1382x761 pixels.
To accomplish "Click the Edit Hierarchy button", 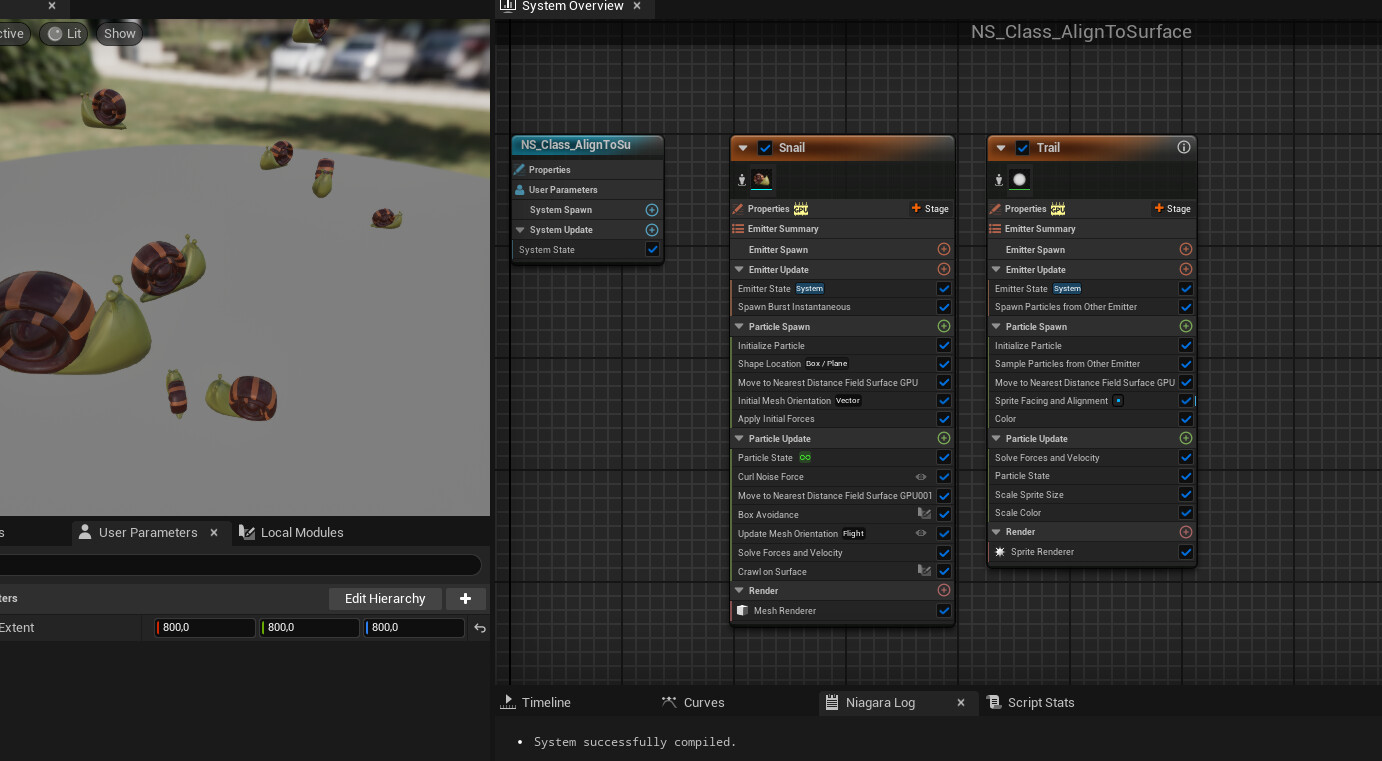I will click(x=385, y=598).
